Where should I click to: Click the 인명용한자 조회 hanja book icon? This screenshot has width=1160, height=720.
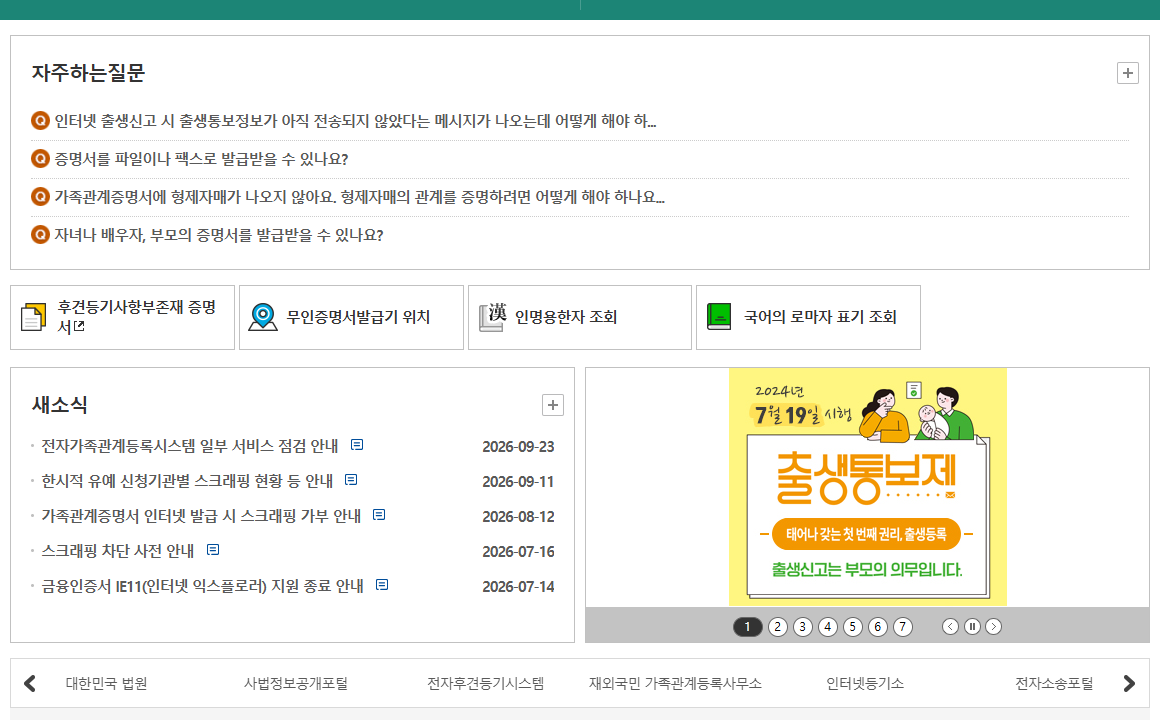[492, 317]
